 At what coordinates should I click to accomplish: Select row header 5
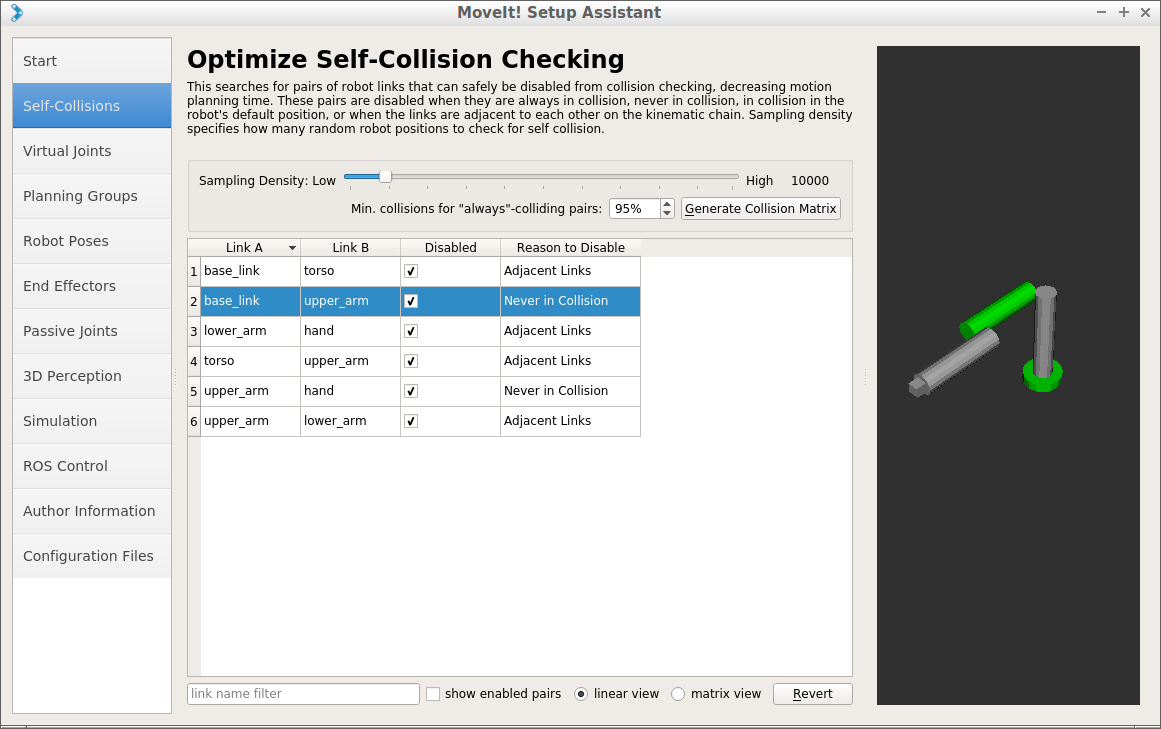[194, 391]
